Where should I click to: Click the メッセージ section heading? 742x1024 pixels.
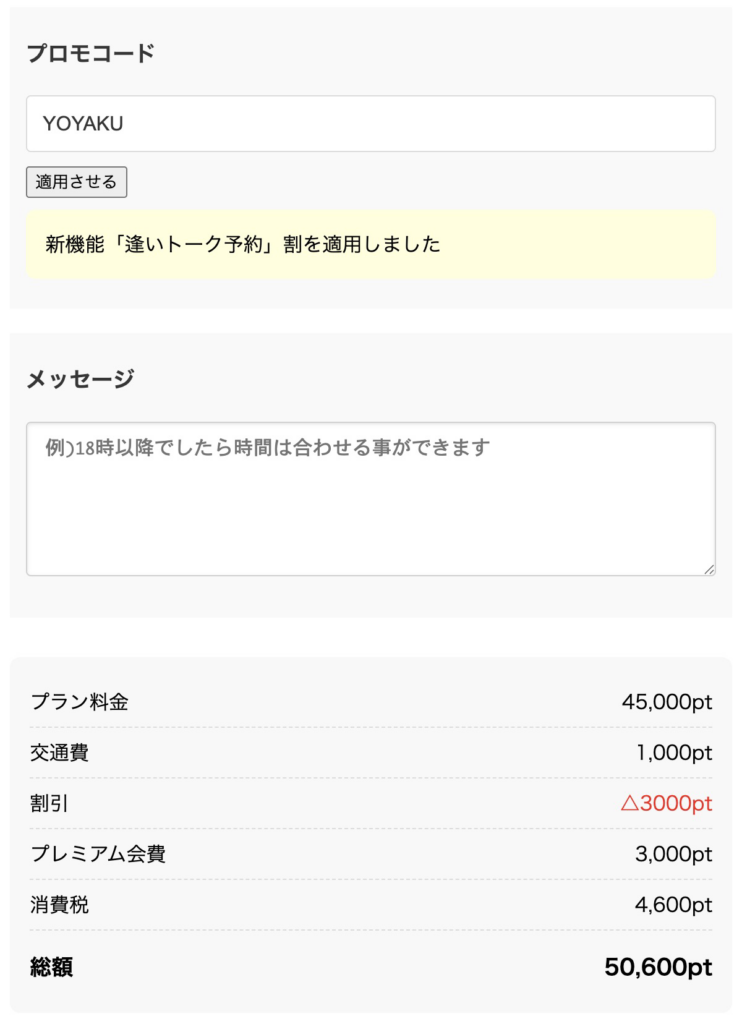coord(80,379)
